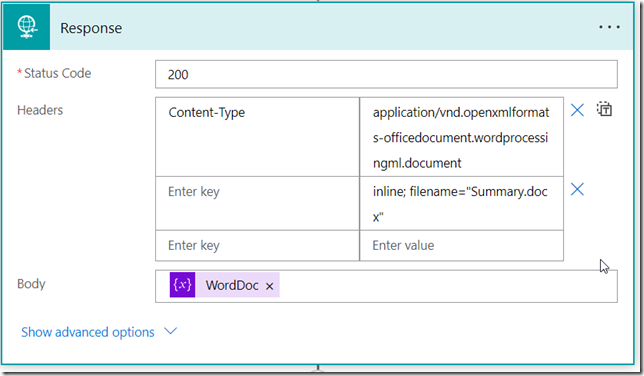This screenshot has width=644, height=376.
Task: Delete the Content-Type header row
Action: pos(577,110)
